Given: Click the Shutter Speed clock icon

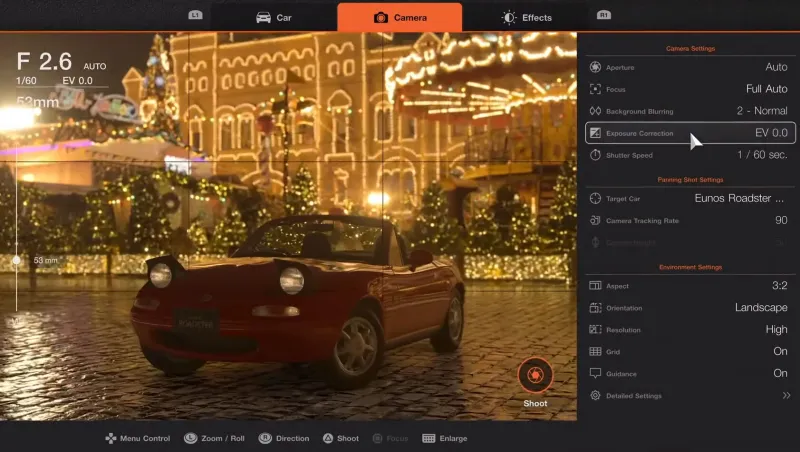Looking at the screenshot, I should point(595,155).
